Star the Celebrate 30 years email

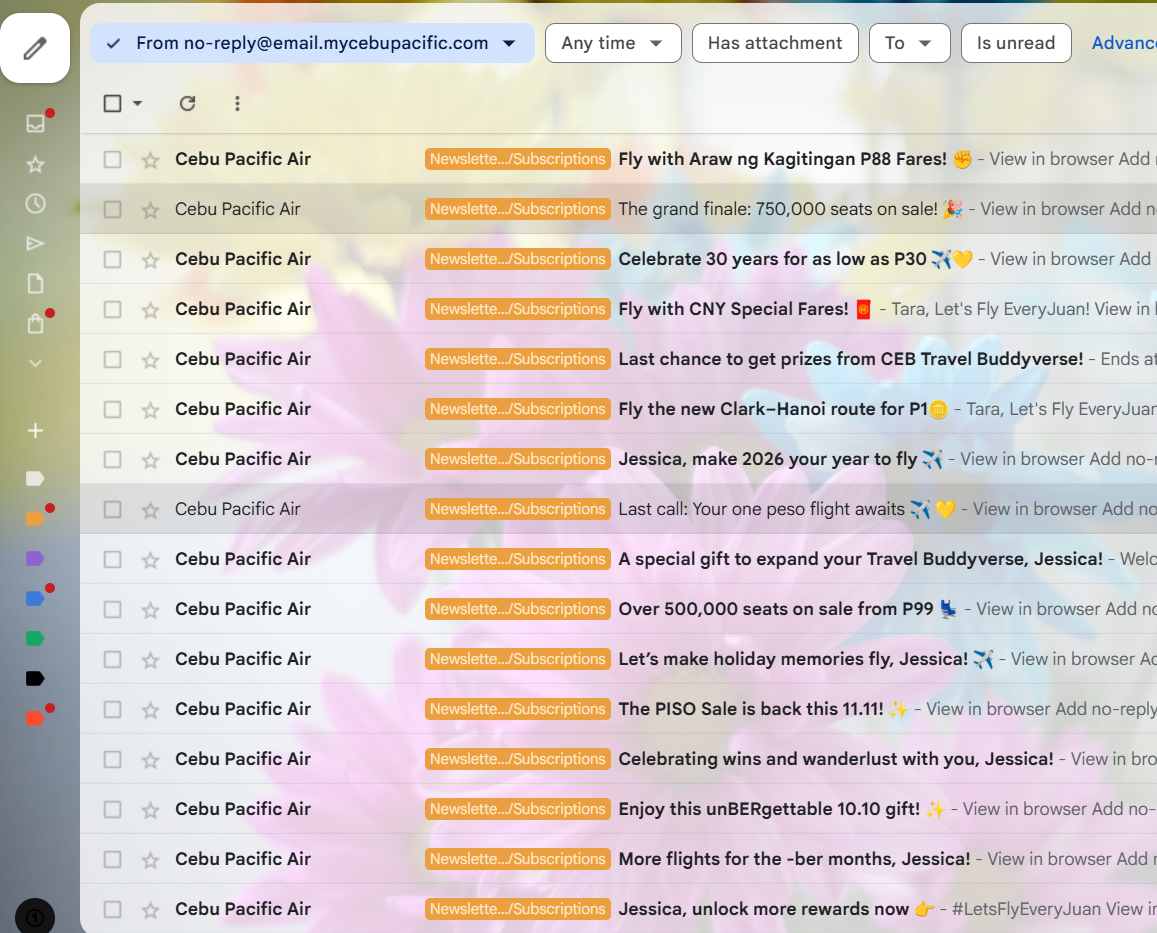coord(151,260)
